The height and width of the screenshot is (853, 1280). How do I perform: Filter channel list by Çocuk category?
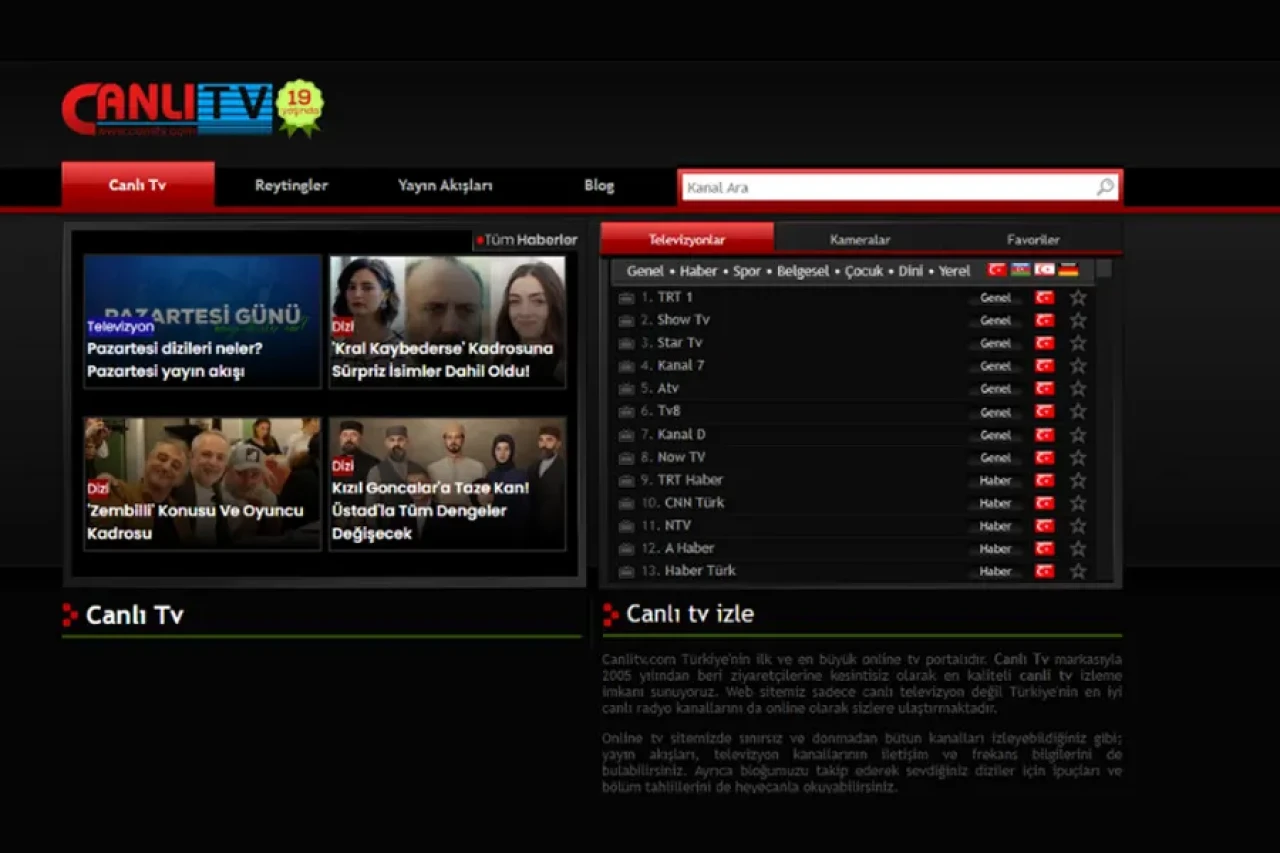pos(864,271)
